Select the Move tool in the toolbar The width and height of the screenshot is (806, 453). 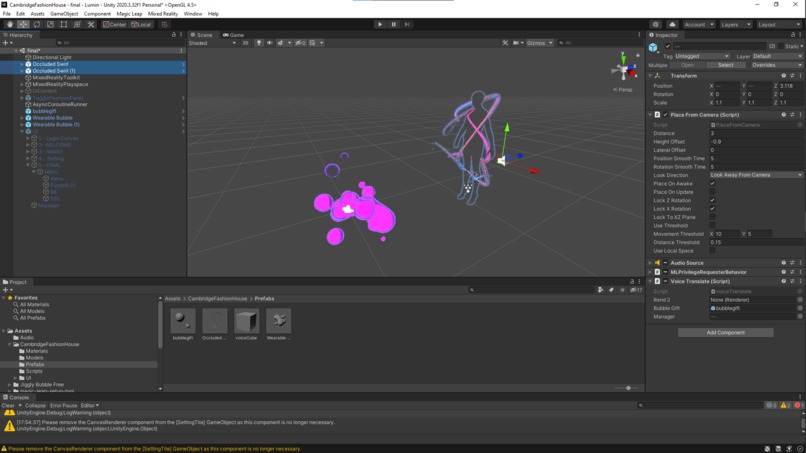pyautogui.click(x=23, y=24)
